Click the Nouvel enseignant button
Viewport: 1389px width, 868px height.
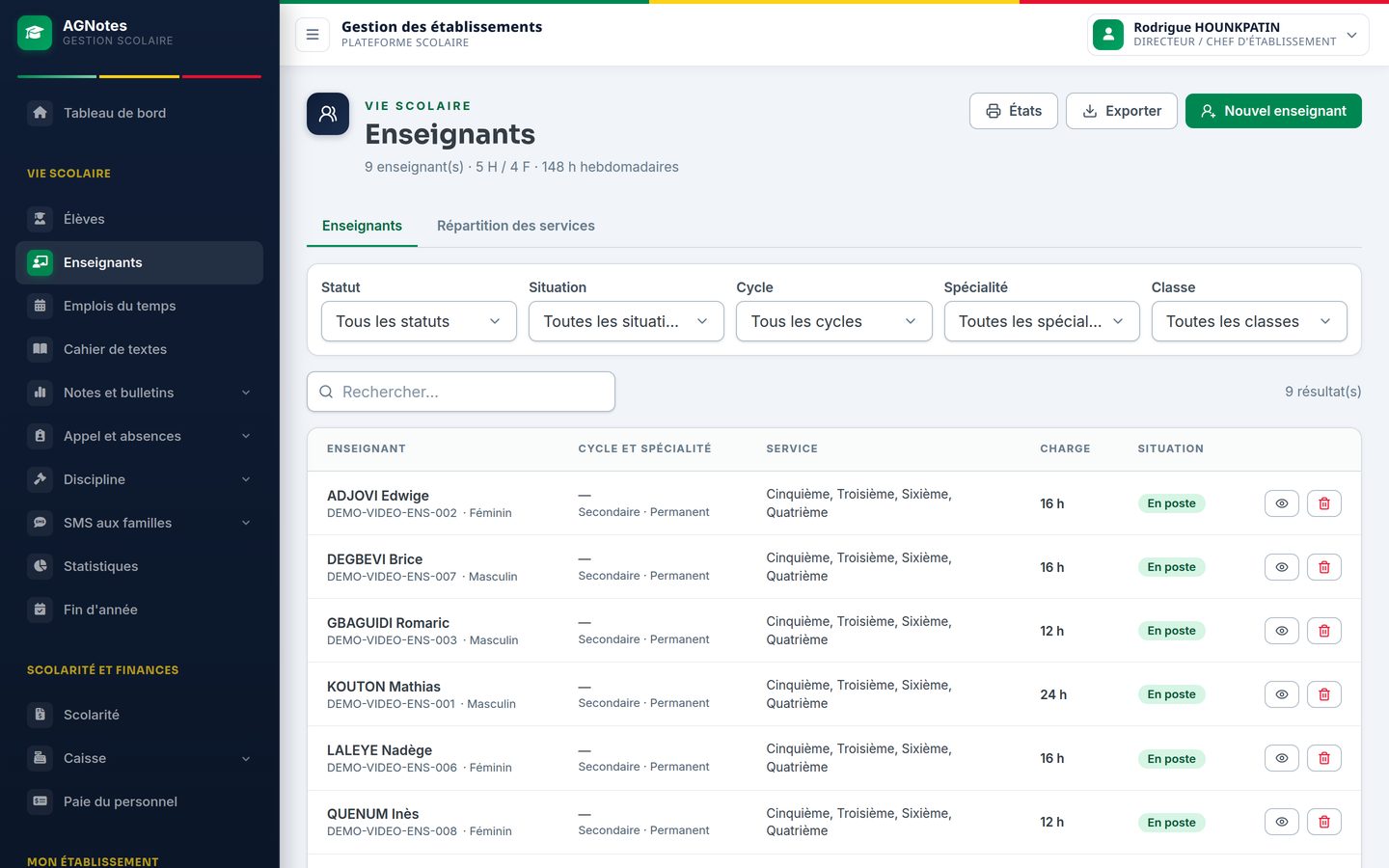click(1273, 111)
